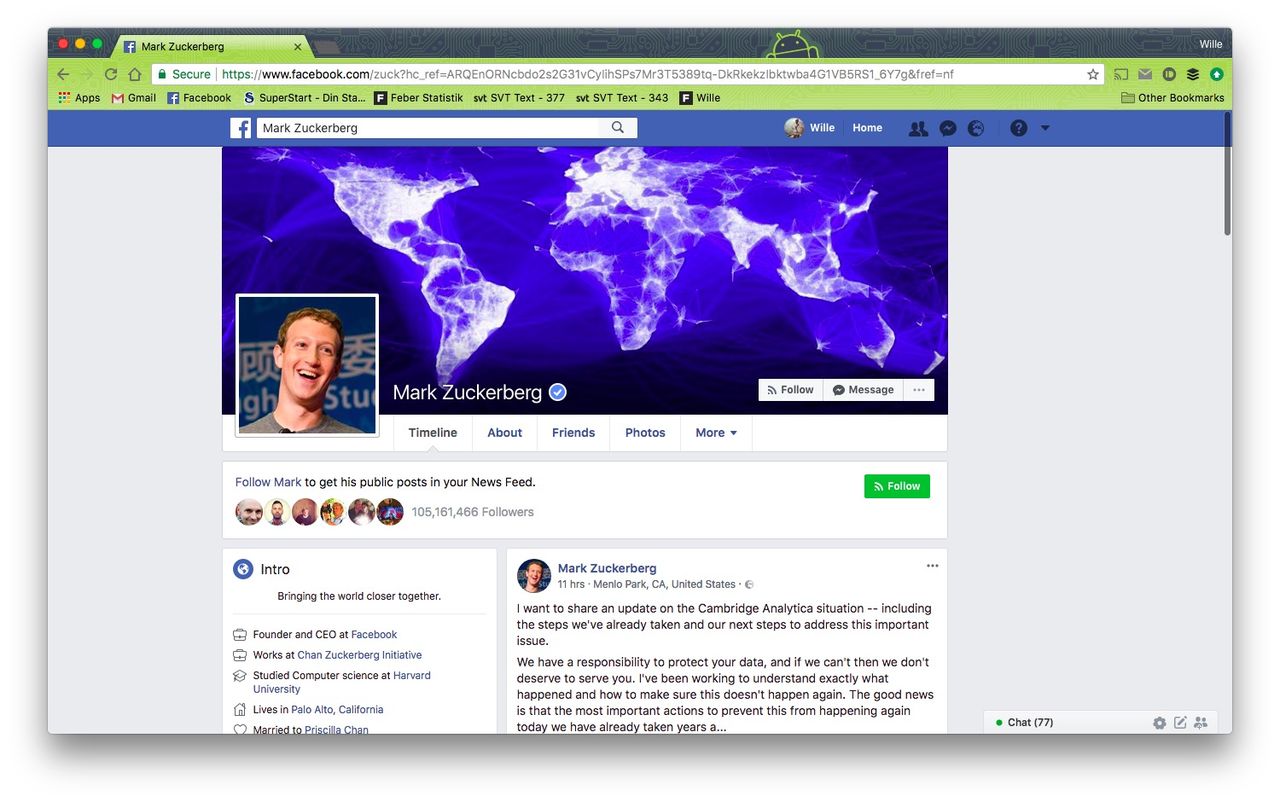Click the 105,161,466 Followers text

(x=473, y=512)
